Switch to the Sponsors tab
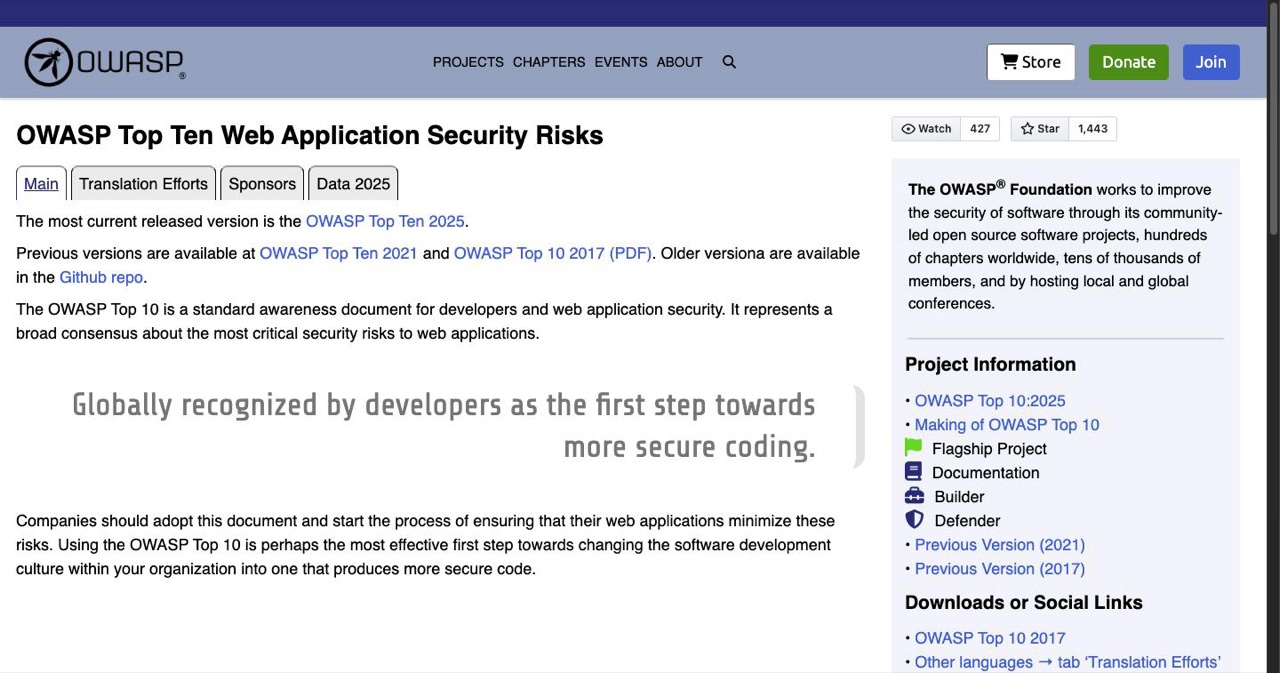 (x=262, y=184)
